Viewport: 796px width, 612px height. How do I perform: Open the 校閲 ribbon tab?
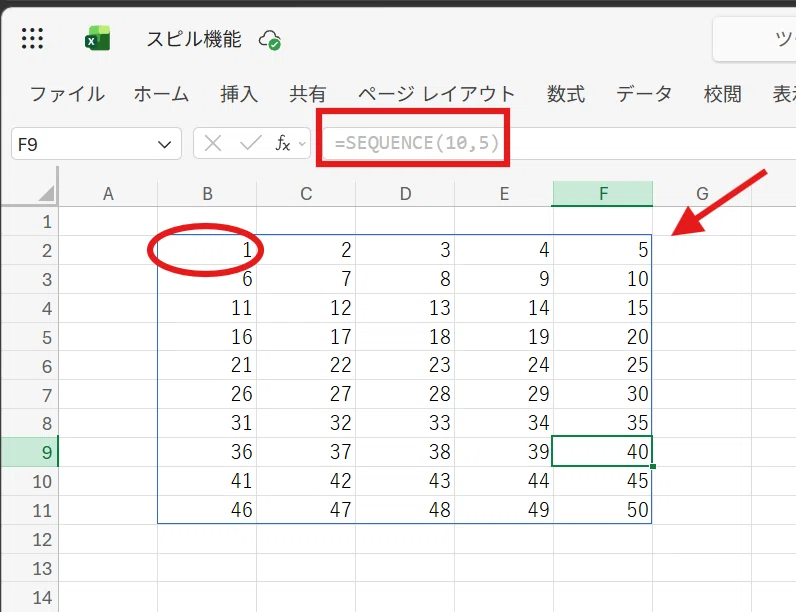point(722,94)
